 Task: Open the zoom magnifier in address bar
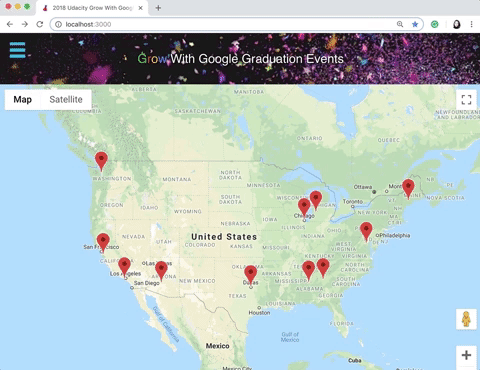pyautogui.click(x=400, y=24)
